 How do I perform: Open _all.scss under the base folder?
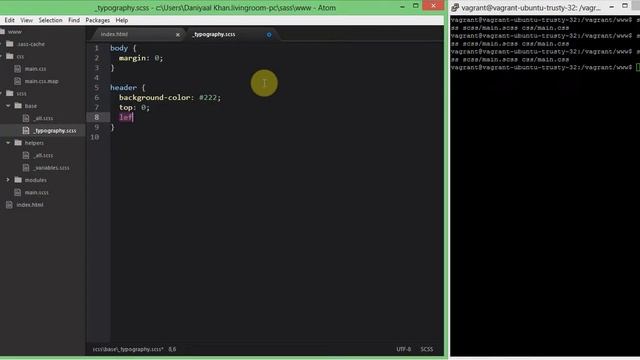coord(43,118)
